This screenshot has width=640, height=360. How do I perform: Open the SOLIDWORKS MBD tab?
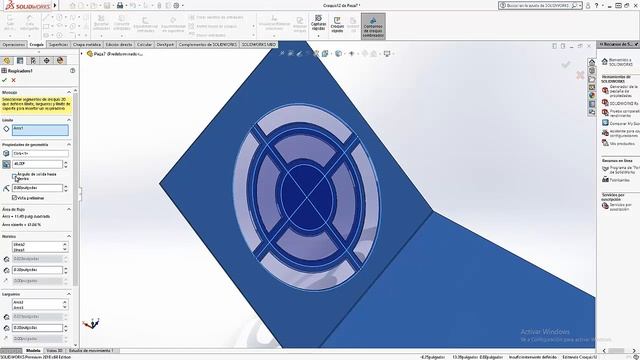tap(259, 44)
